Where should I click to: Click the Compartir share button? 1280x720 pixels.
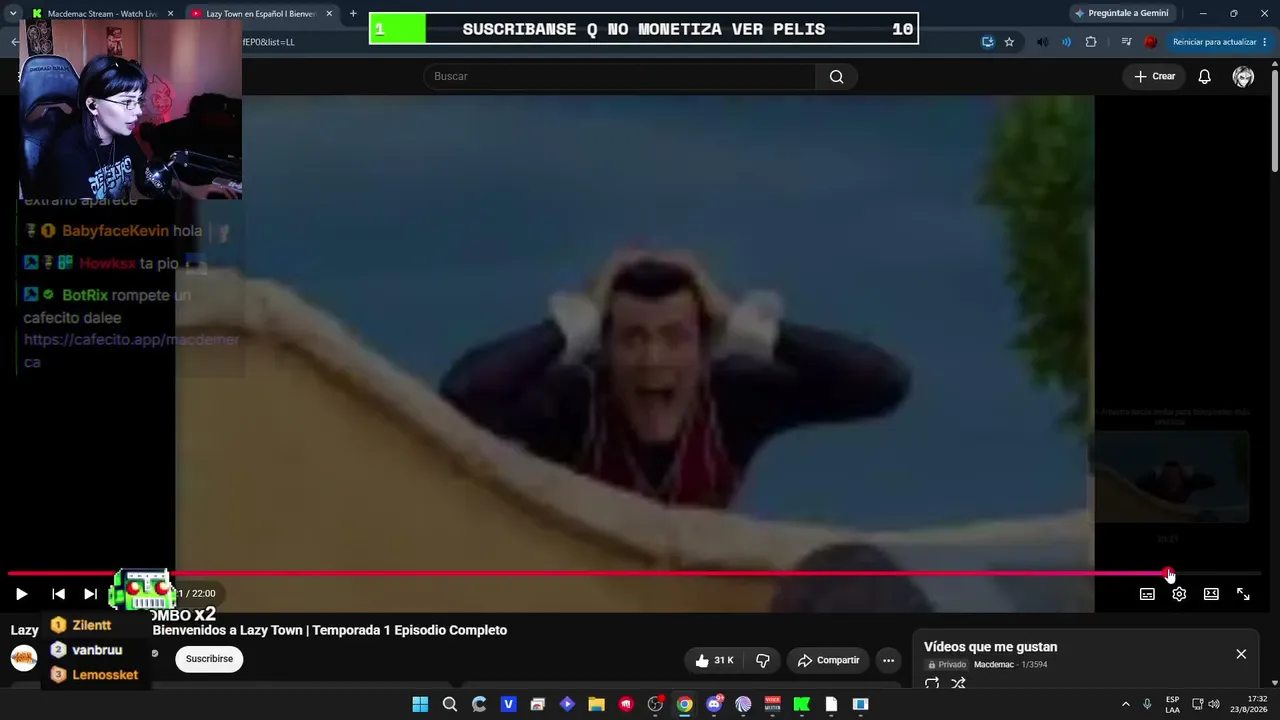pos(828,660)
